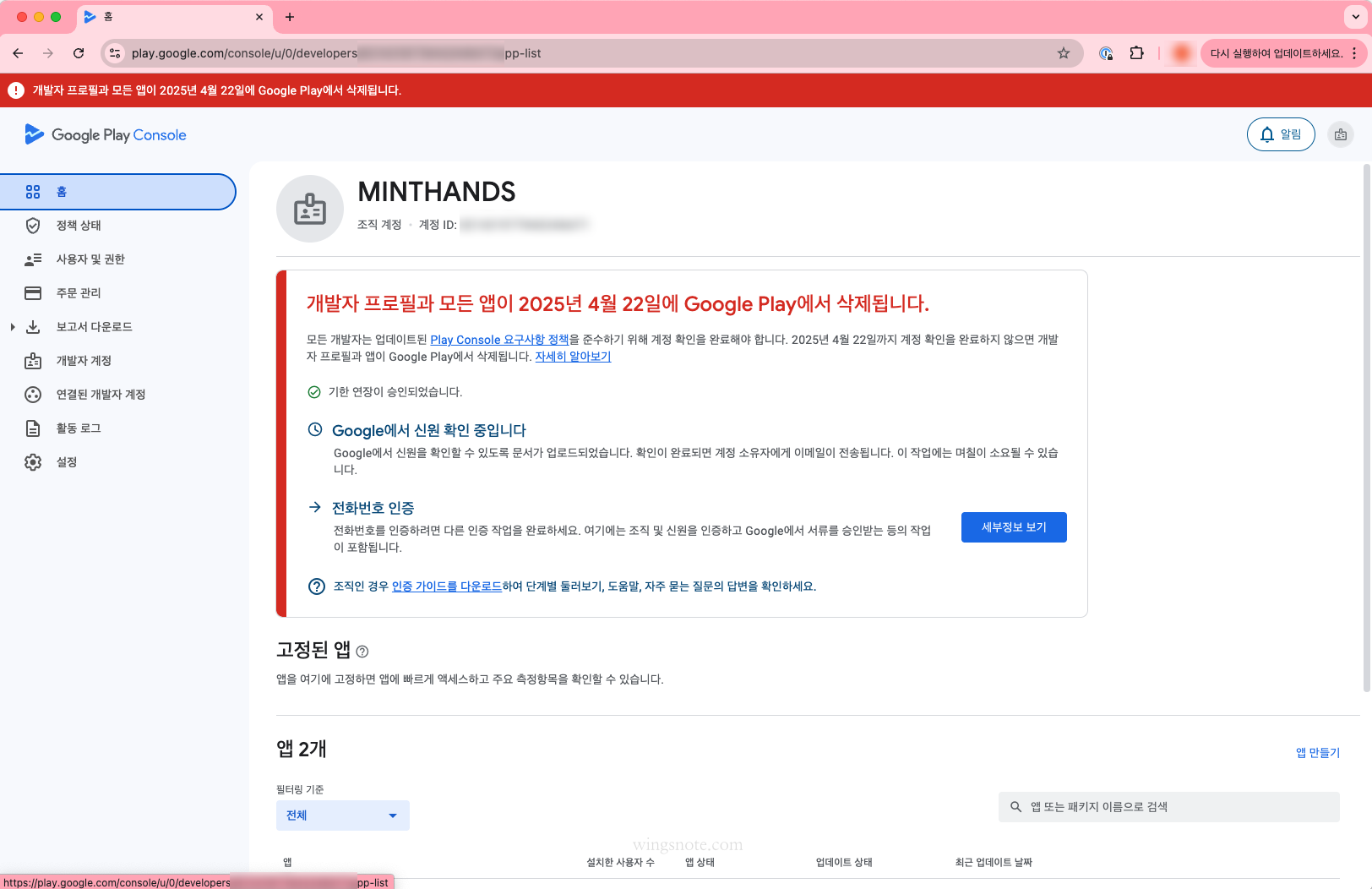Click the 설치한 사용자 수 column header
This screenshot has width=1372, height=889.
pos(620,863)
